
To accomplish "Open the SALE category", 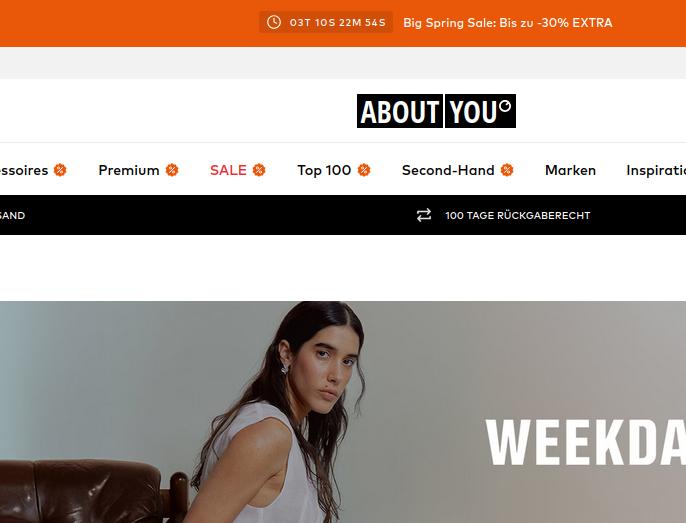I will click(x=228, y=170).
